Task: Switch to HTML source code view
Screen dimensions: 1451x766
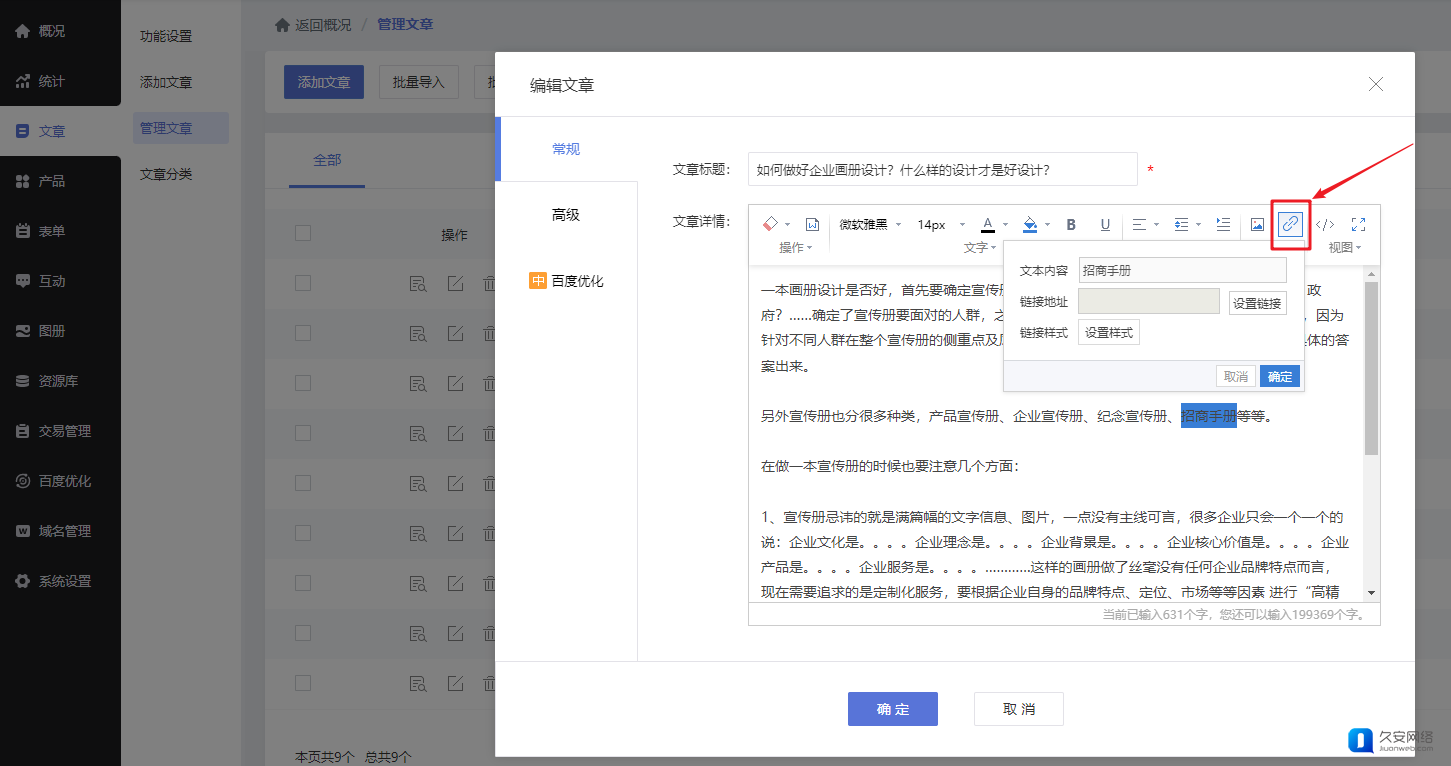Action: click(x=1325, y=225)
